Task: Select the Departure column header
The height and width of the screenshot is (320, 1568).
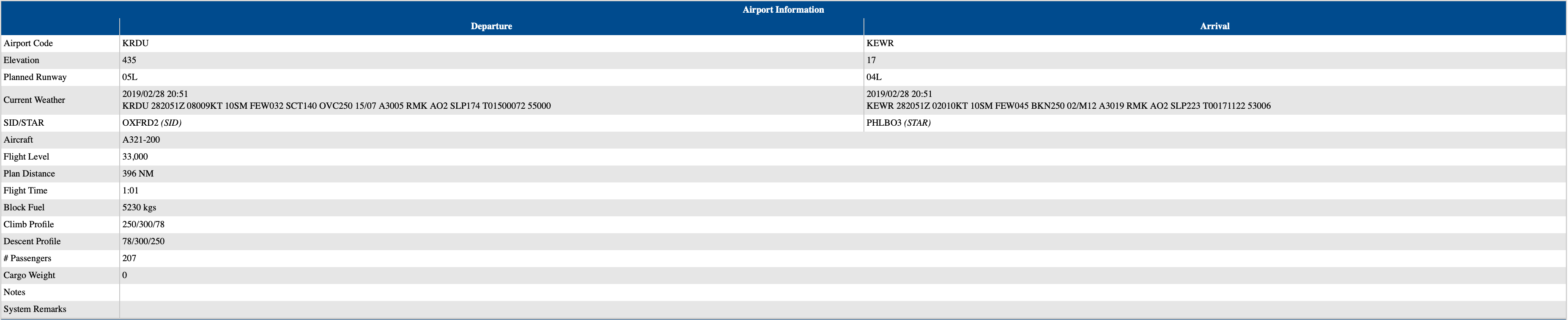Action: pos(491,26)
